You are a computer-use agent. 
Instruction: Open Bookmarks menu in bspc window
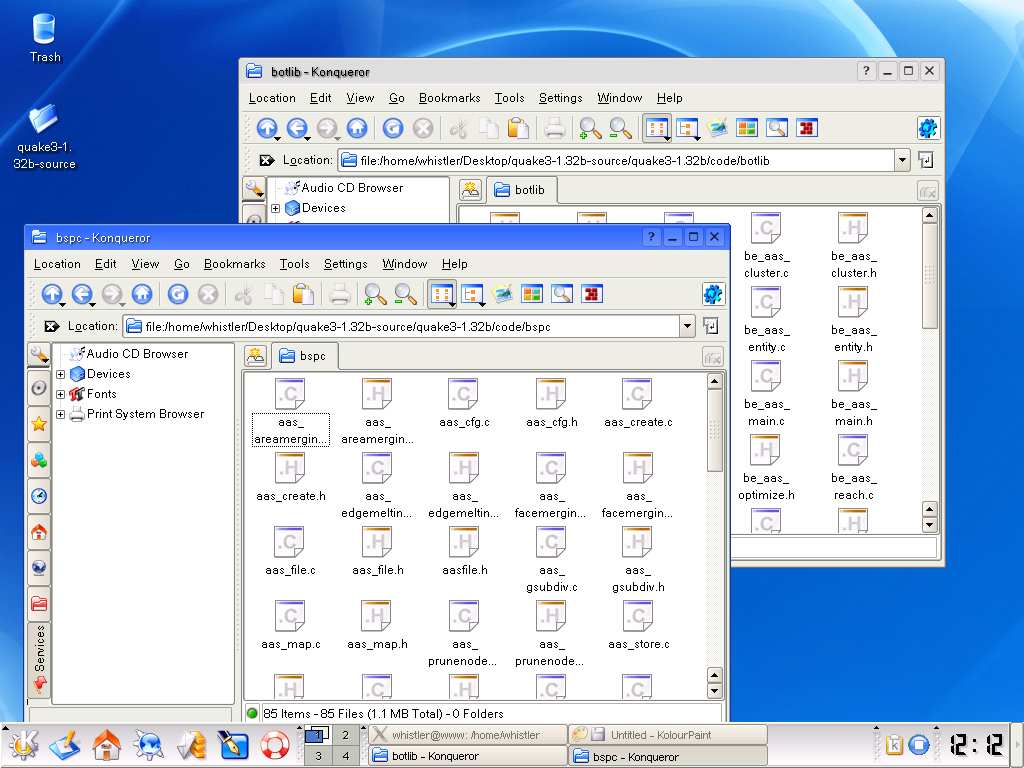(234, 264)
